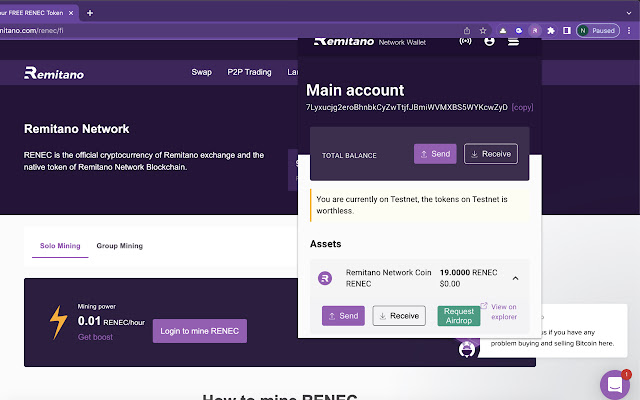Screen dimensions: 640x400
Task: Click the Remitano Network heading
Action: click(x=77, y=129)
